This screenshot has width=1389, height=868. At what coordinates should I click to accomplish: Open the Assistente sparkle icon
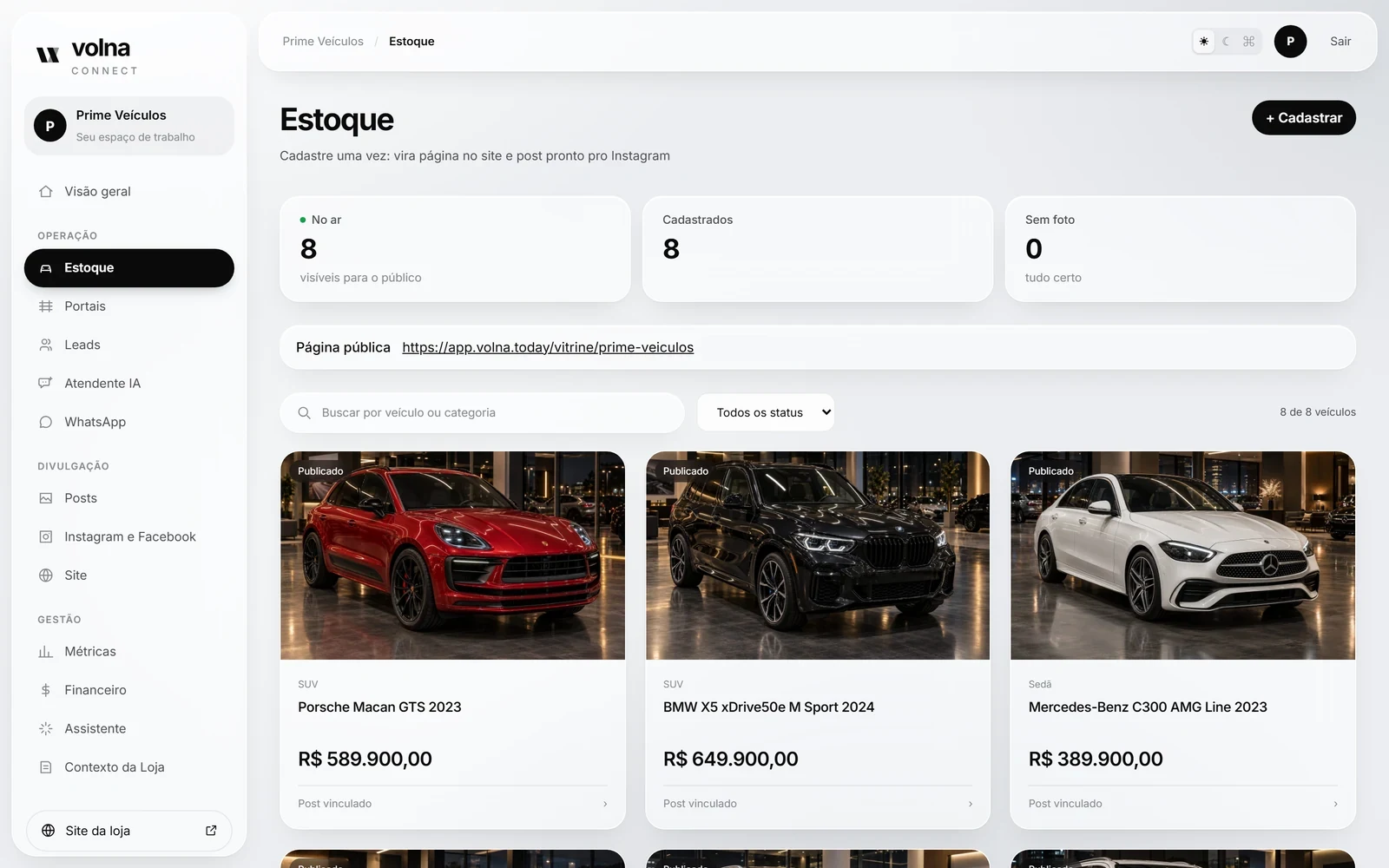click(x=46, y=728)
